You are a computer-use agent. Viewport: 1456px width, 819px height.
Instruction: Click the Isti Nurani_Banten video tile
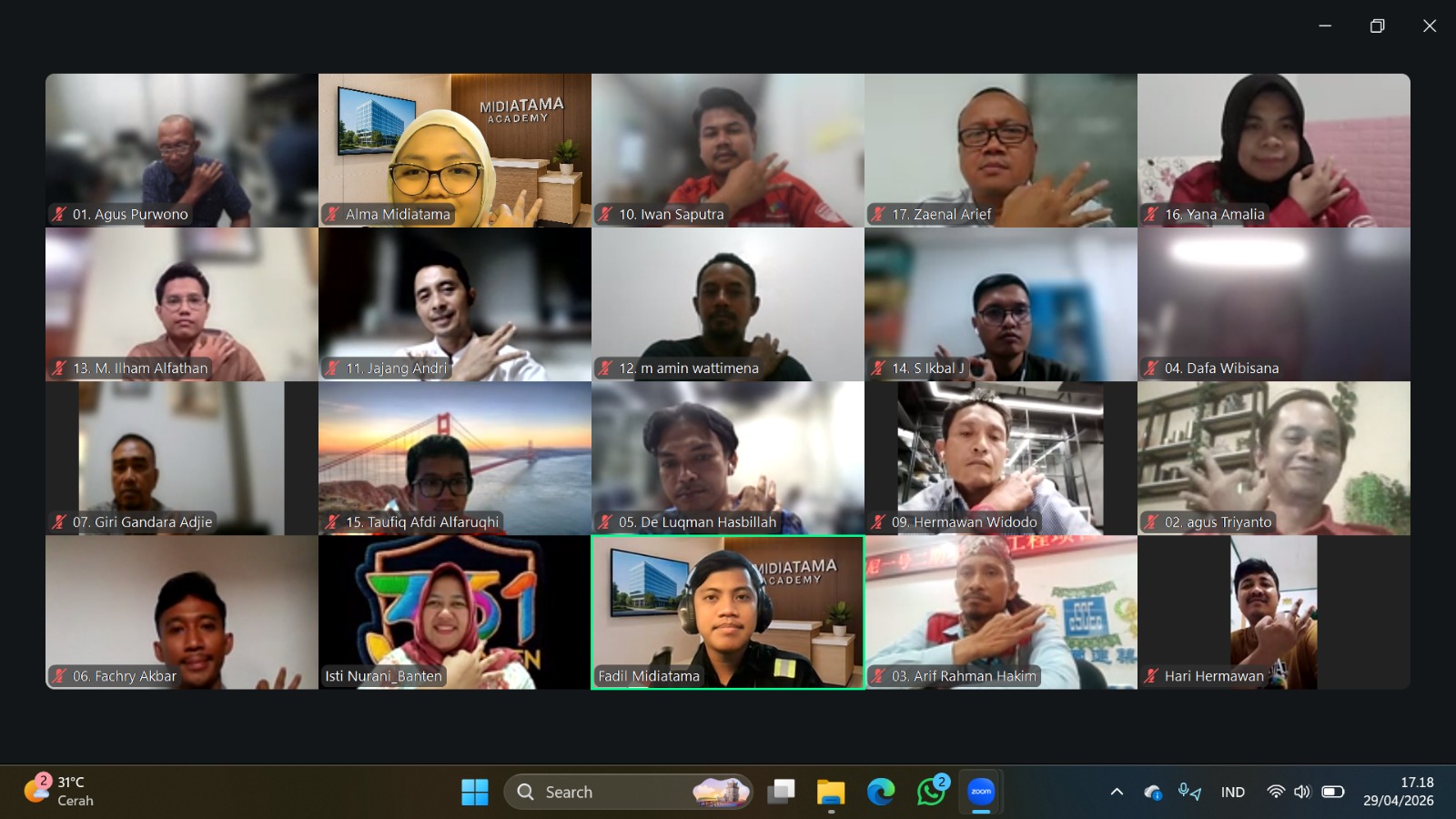[454, 612]
